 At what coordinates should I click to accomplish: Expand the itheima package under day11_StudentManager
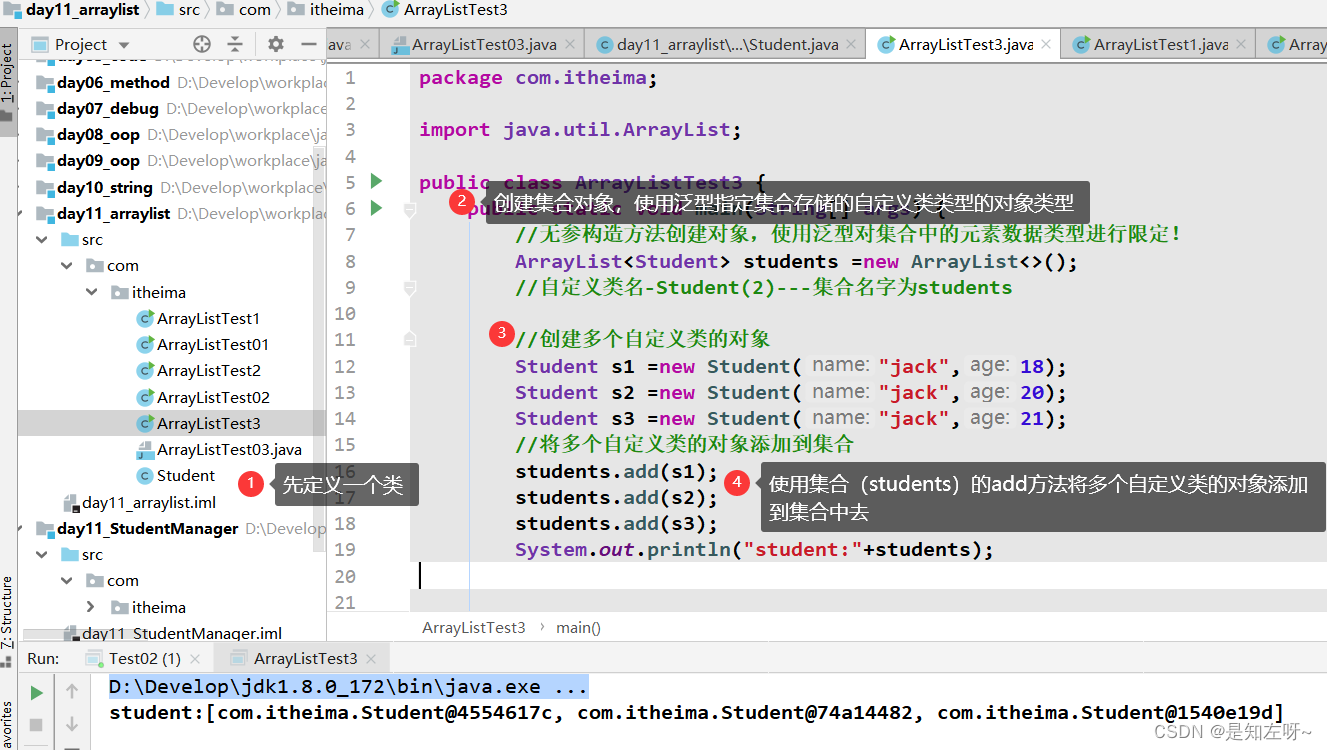point(91,607)
